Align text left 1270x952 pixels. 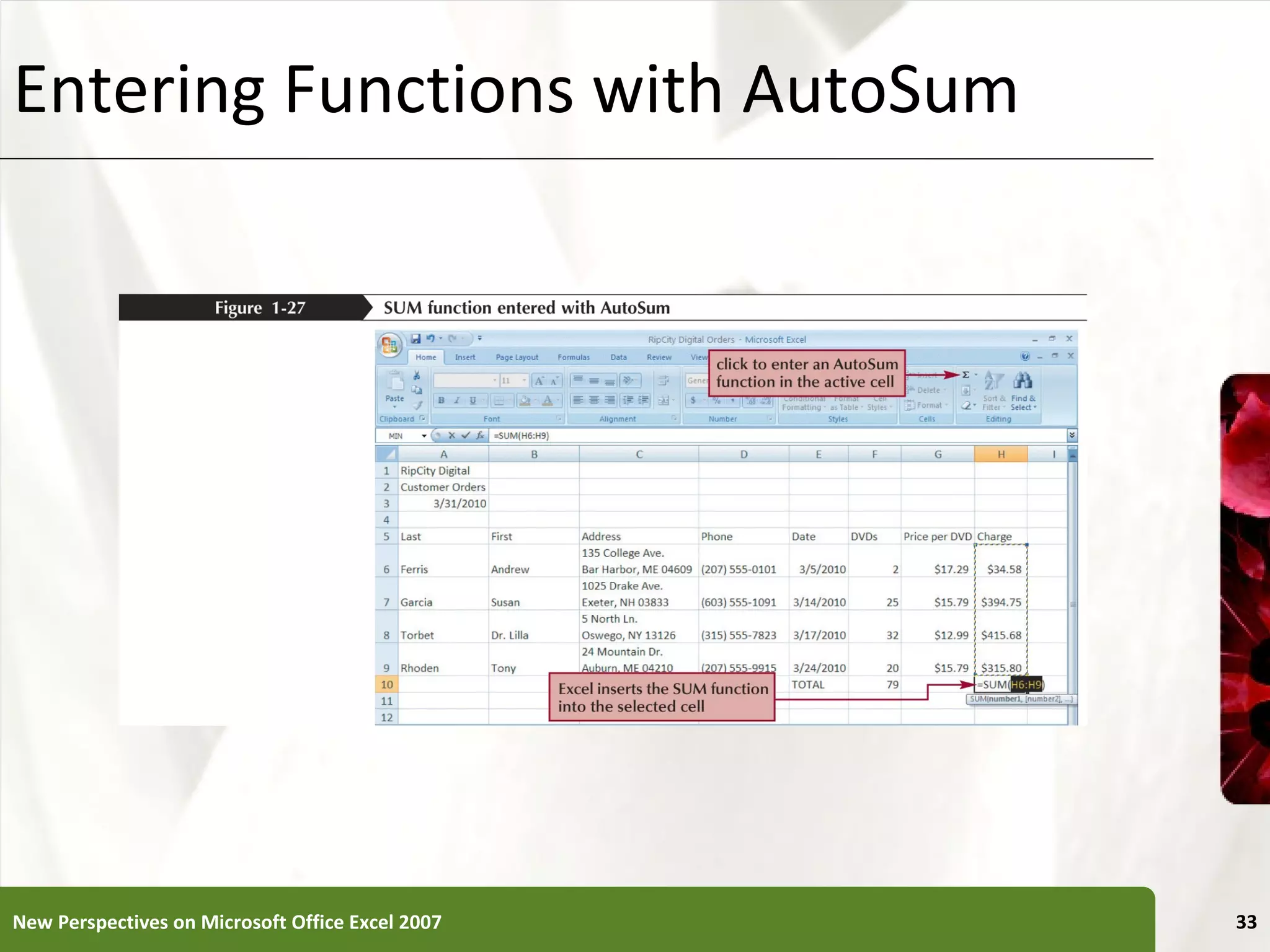(578, 400)
